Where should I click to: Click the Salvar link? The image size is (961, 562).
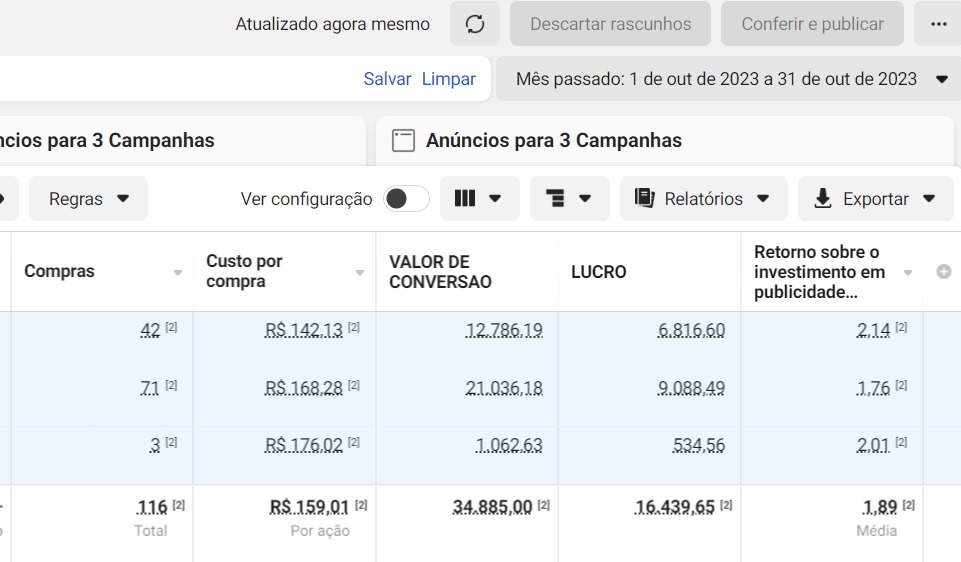coord(387,79)
